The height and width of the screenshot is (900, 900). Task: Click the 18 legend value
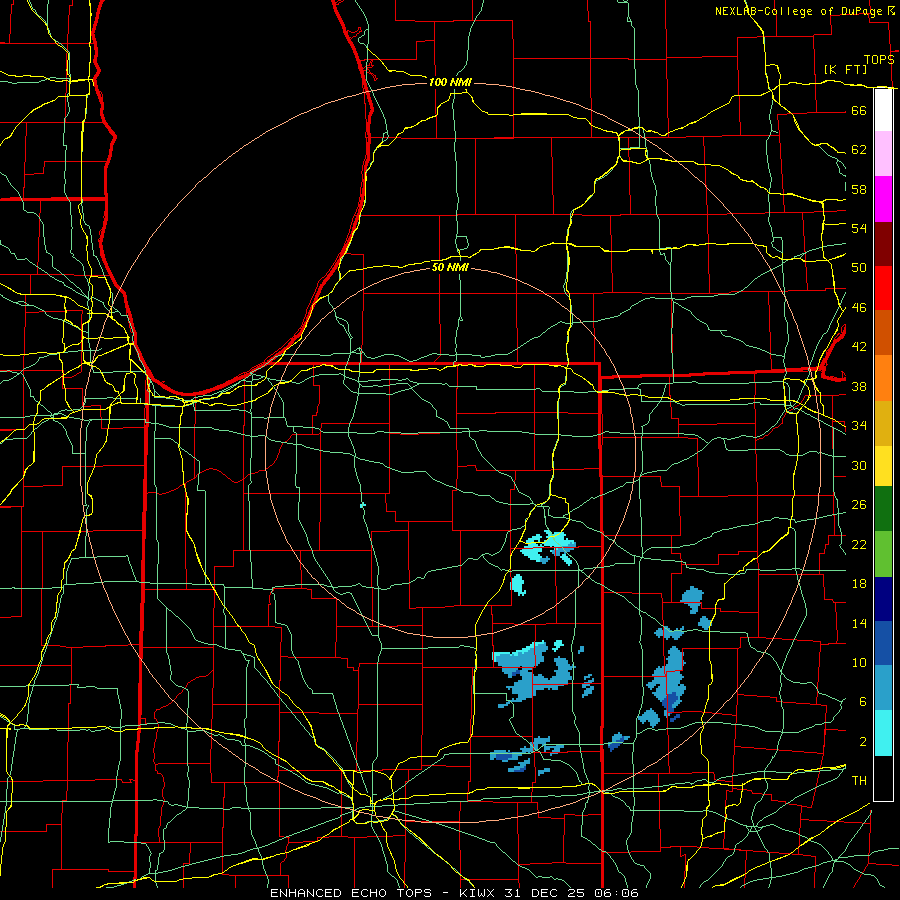pyautogui.click(x=859, y=584)
